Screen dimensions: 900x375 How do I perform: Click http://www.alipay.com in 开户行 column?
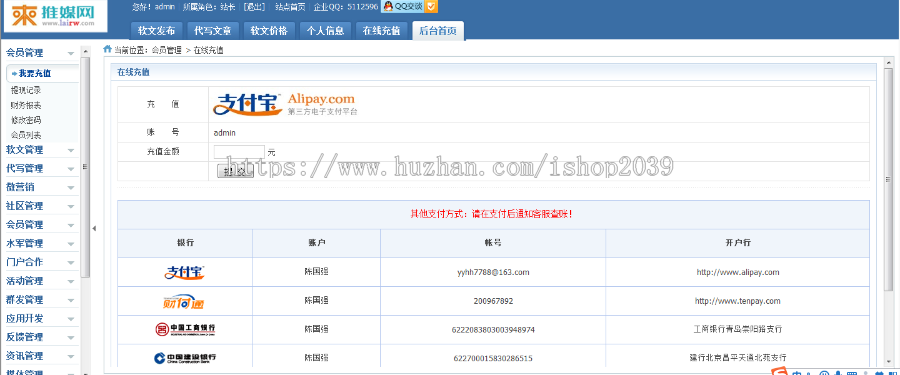[738, 272]
